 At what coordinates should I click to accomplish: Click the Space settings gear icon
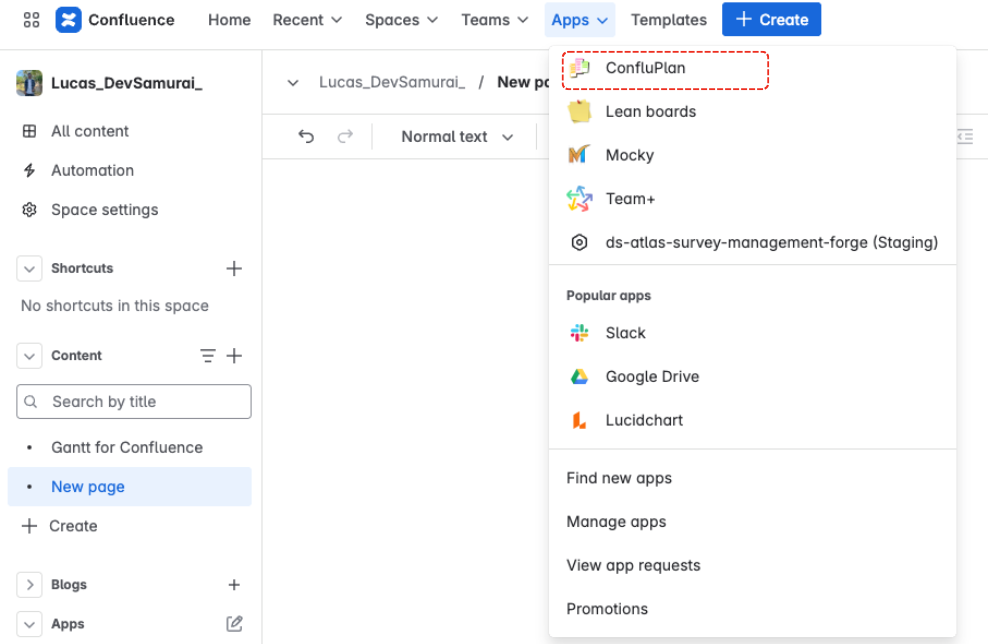(29, 210)
